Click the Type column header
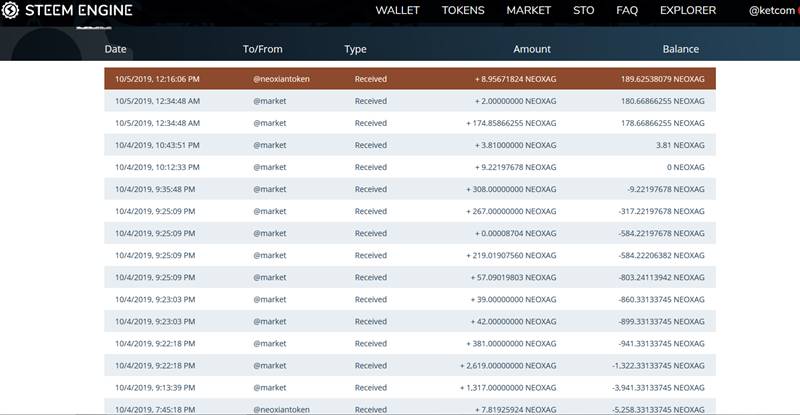Viewport: 800px width, 415px height. [355, 49]
